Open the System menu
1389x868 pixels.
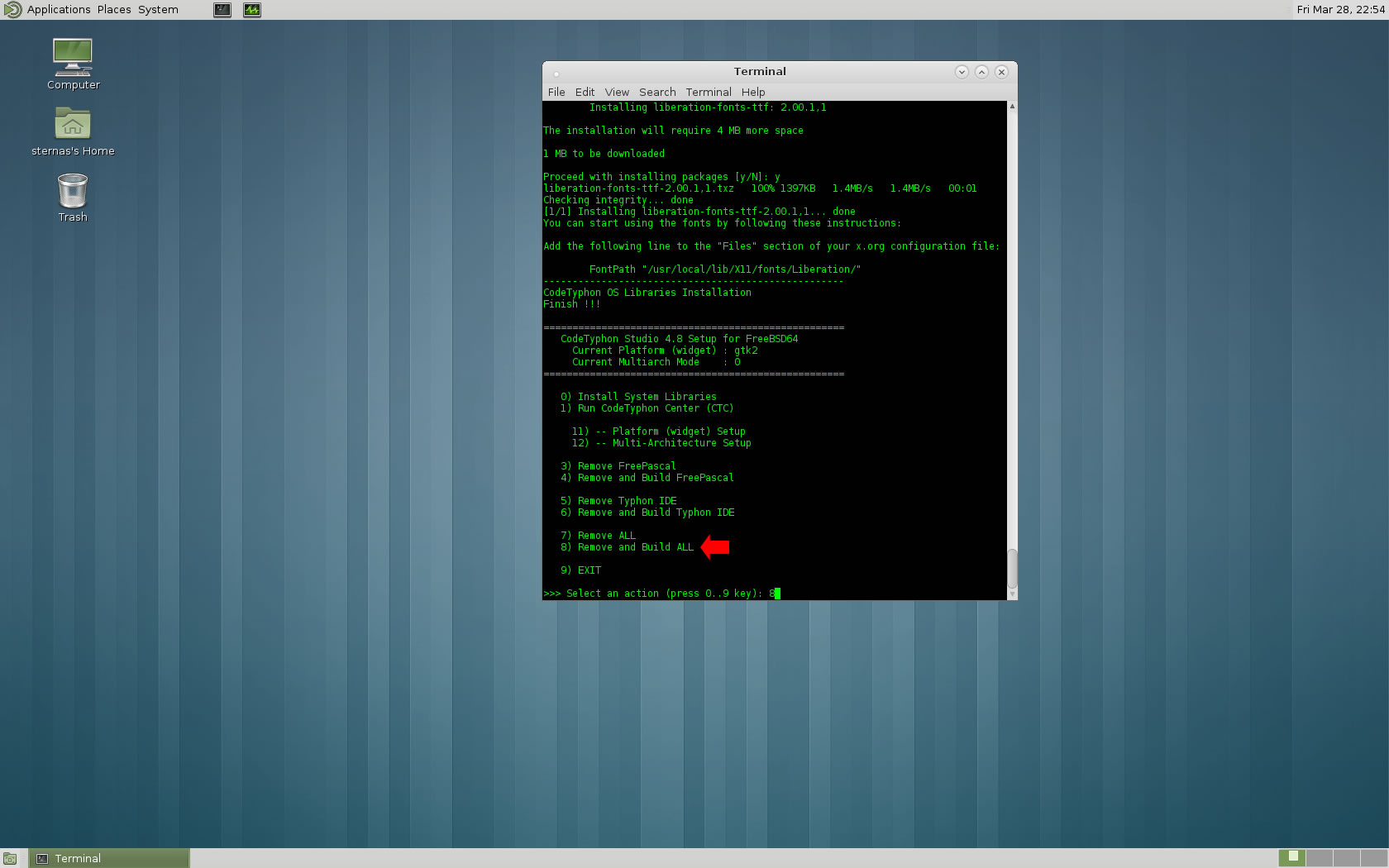(x=158, y=10)
